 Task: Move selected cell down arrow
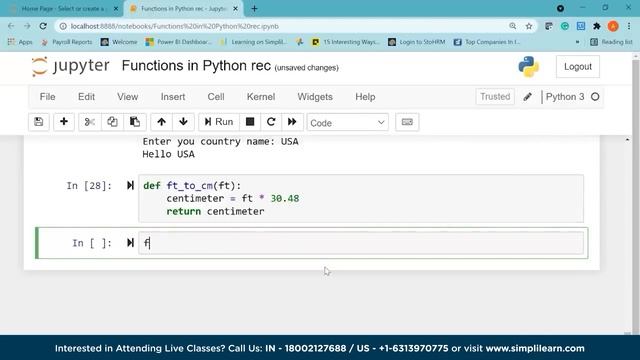tap(183, 122)
